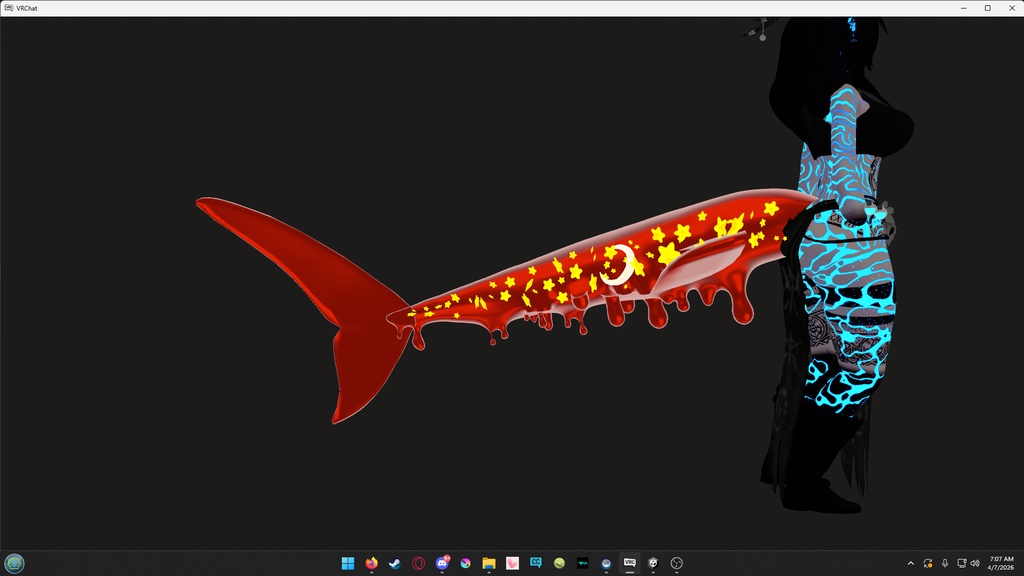Toggle the microphone via the tray mic icon
The image size is (1024, 576).
944,563
